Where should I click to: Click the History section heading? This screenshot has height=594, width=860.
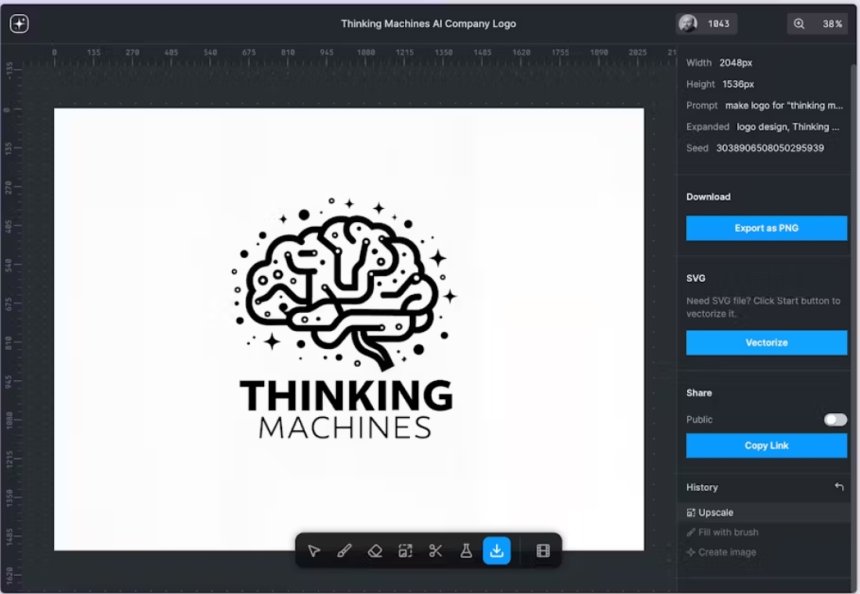tap(701, 487)
